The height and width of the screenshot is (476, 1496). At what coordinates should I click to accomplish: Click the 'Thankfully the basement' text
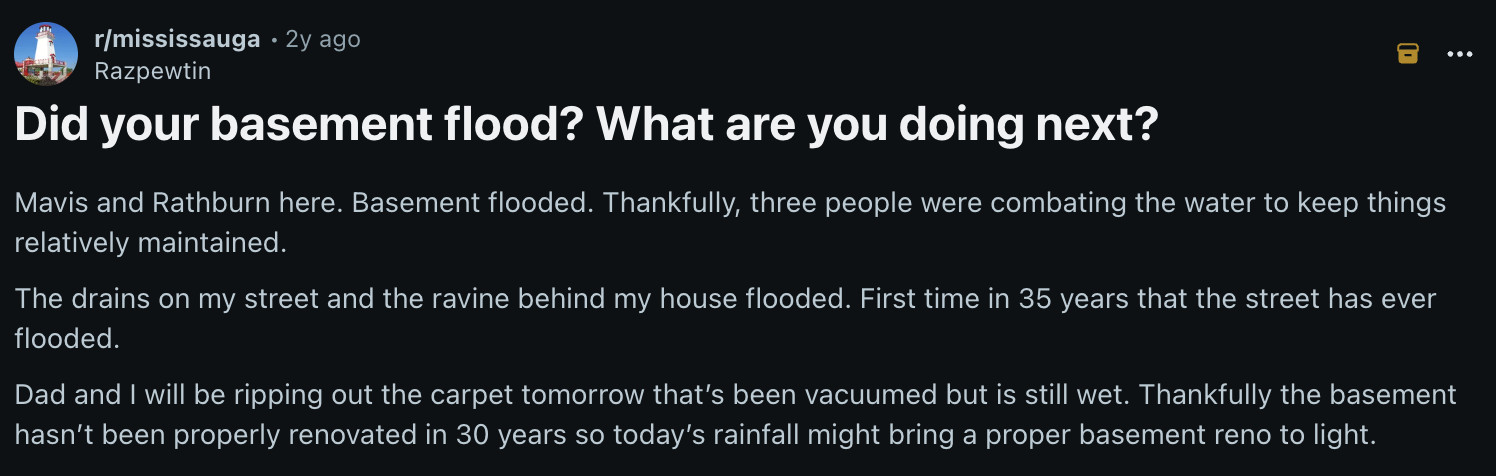tap(1297, 394)
